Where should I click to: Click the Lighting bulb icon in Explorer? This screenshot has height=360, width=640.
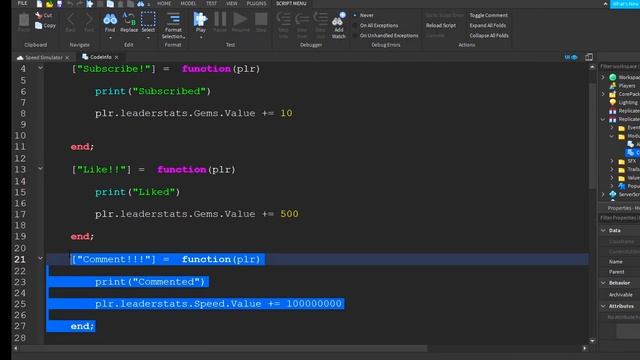coord(613,102)
